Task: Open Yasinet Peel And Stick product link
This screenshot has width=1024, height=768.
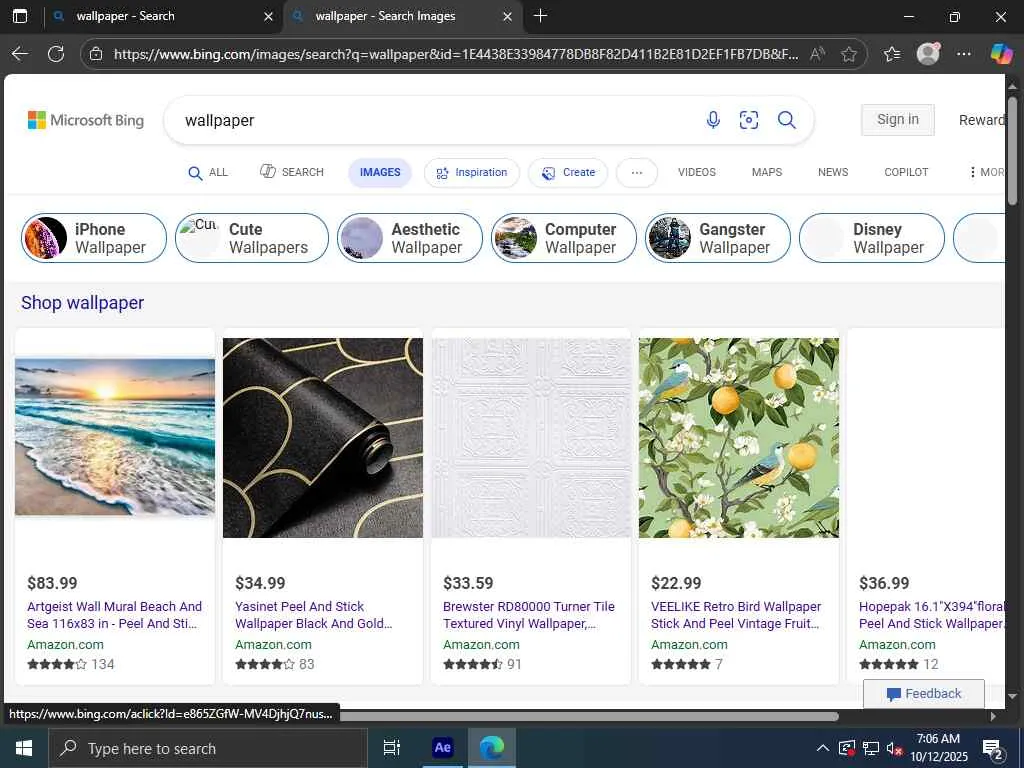Action: pyautogui.click(x=313, y=615)
